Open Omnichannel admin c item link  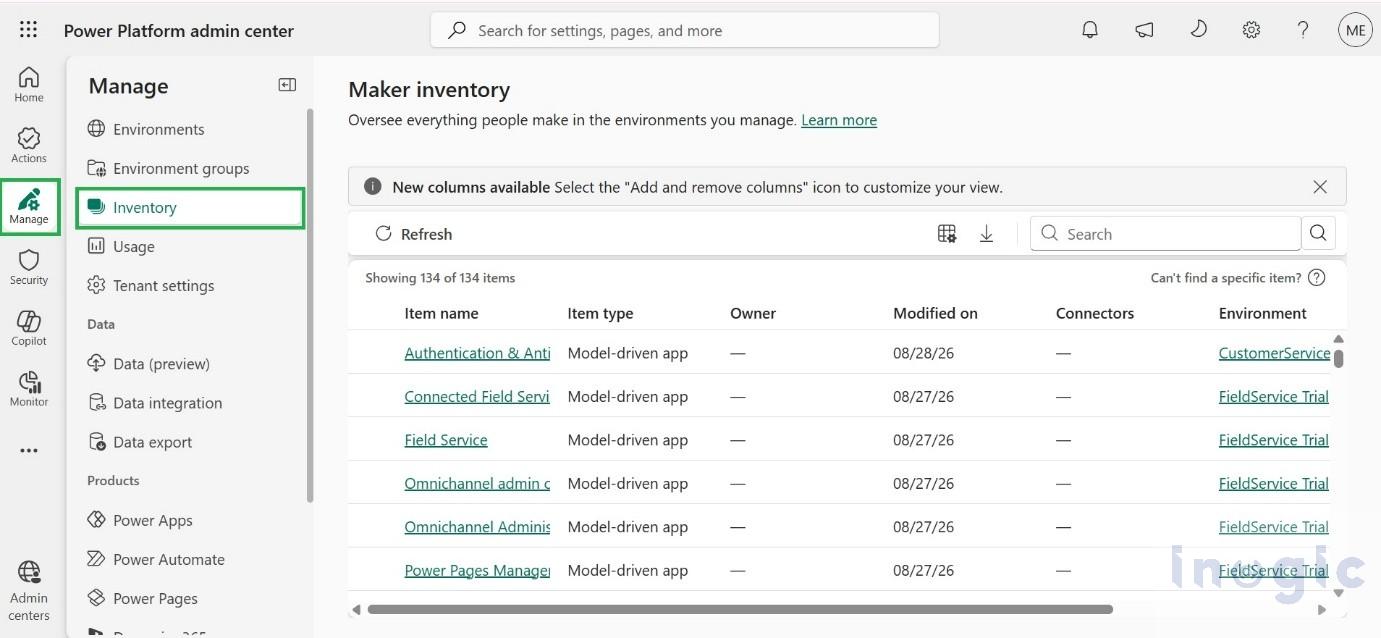point(477,483)
